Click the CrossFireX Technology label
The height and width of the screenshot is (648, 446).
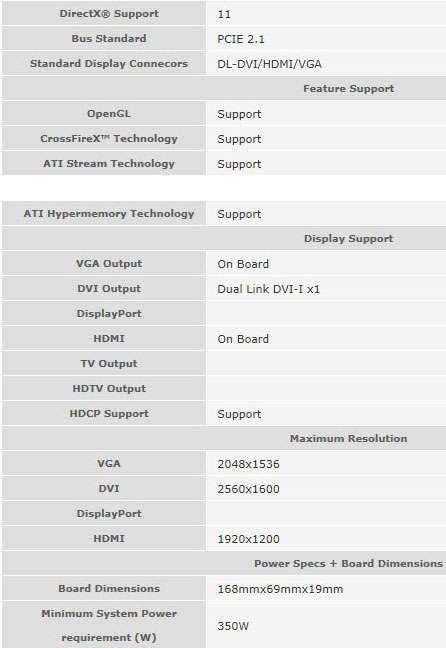tap(109, 138)
